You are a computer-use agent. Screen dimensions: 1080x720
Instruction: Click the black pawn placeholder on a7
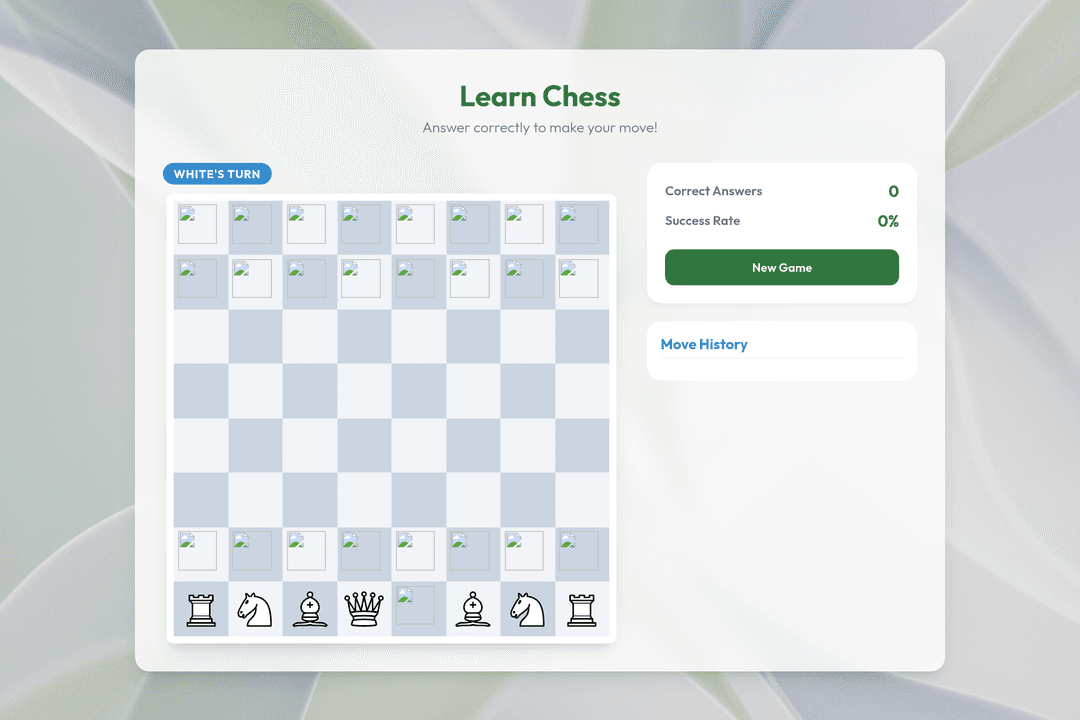[198, 278]
